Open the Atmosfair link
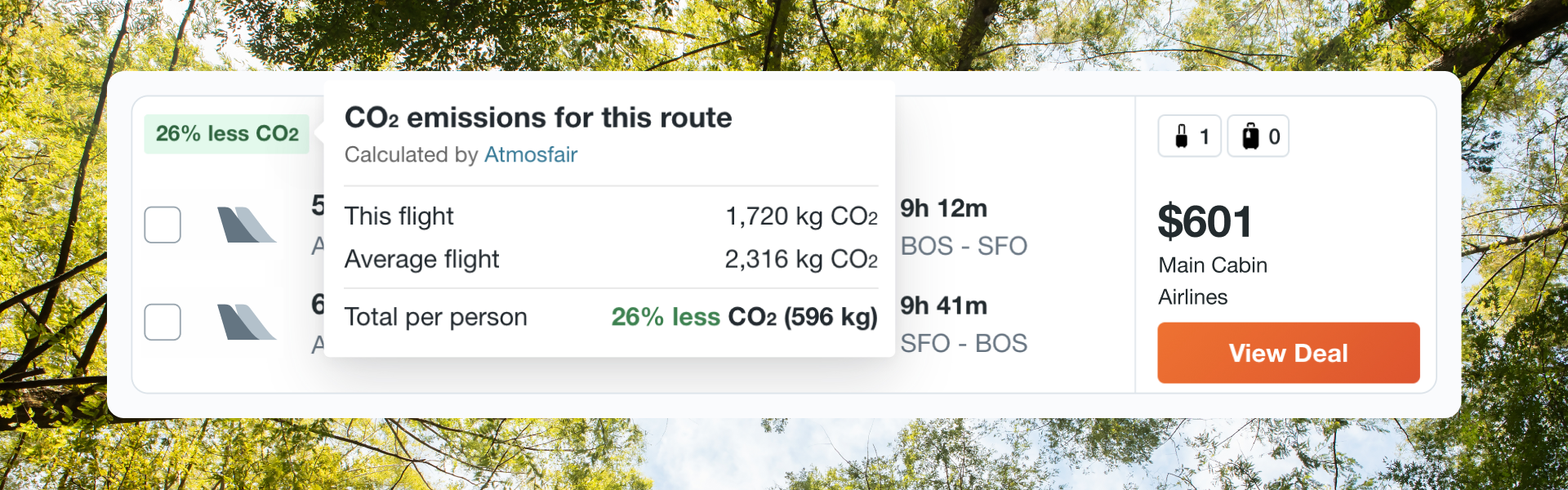Screen dimensions: 1568x490 [531, 154]
